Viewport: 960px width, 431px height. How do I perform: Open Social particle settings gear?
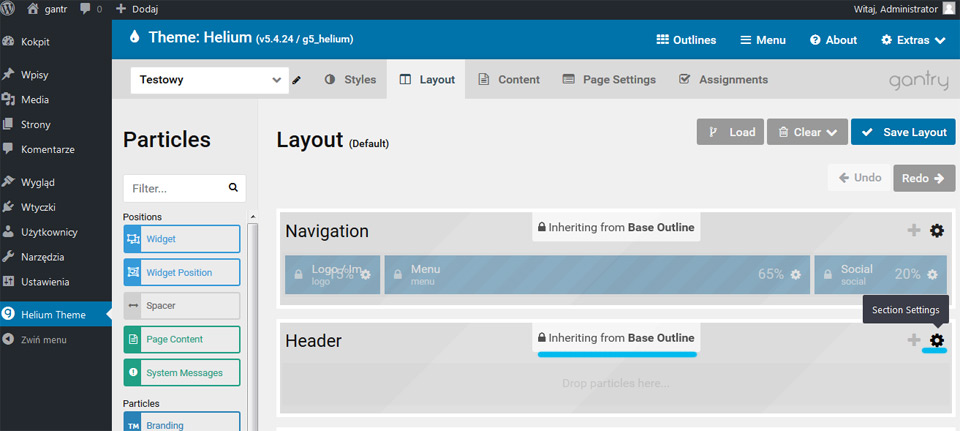coord(932,275)
